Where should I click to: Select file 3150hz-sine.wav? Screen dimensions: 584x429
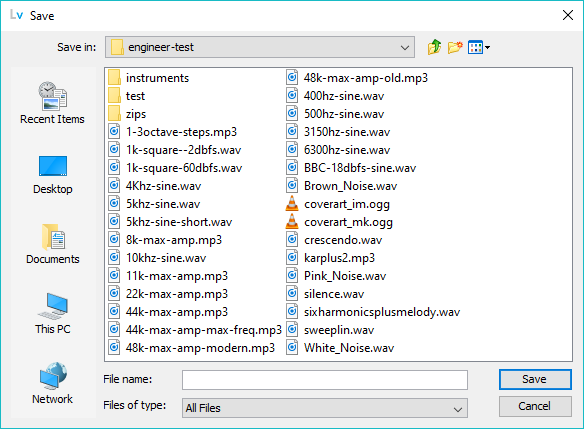click(338, 132)
